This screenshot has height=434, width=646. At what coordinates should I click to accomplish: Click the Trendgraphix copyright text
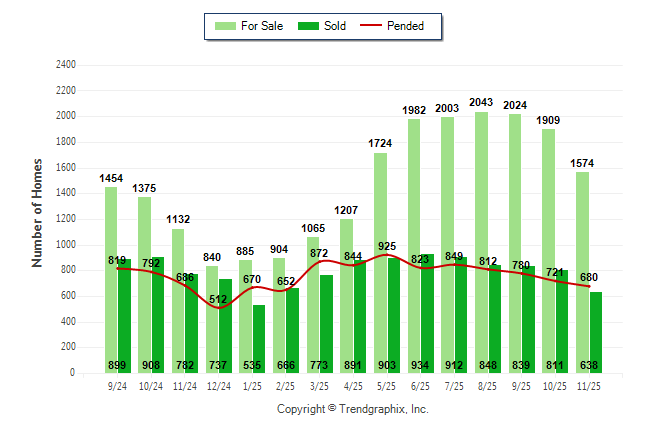point(352,409)
